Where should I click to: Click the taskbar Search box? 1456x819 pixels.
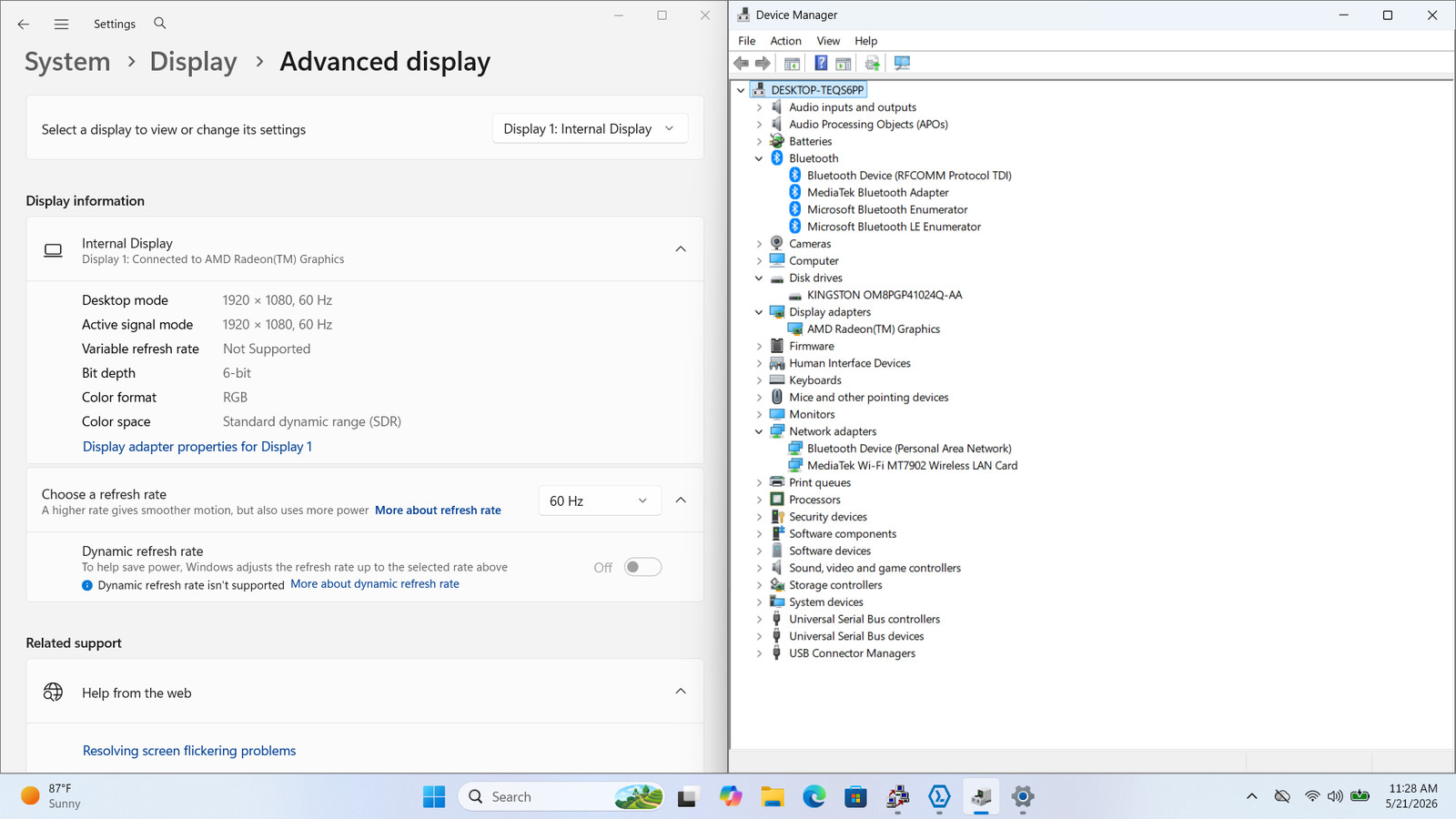pos(561,797)
